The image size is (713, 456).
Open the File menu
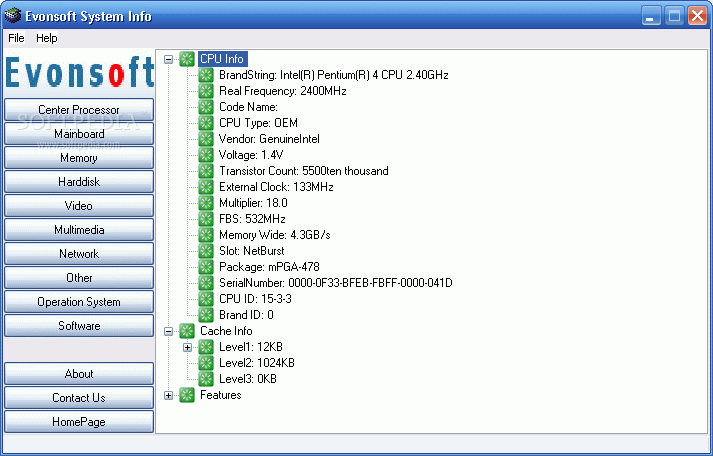(x=16, y=38)
